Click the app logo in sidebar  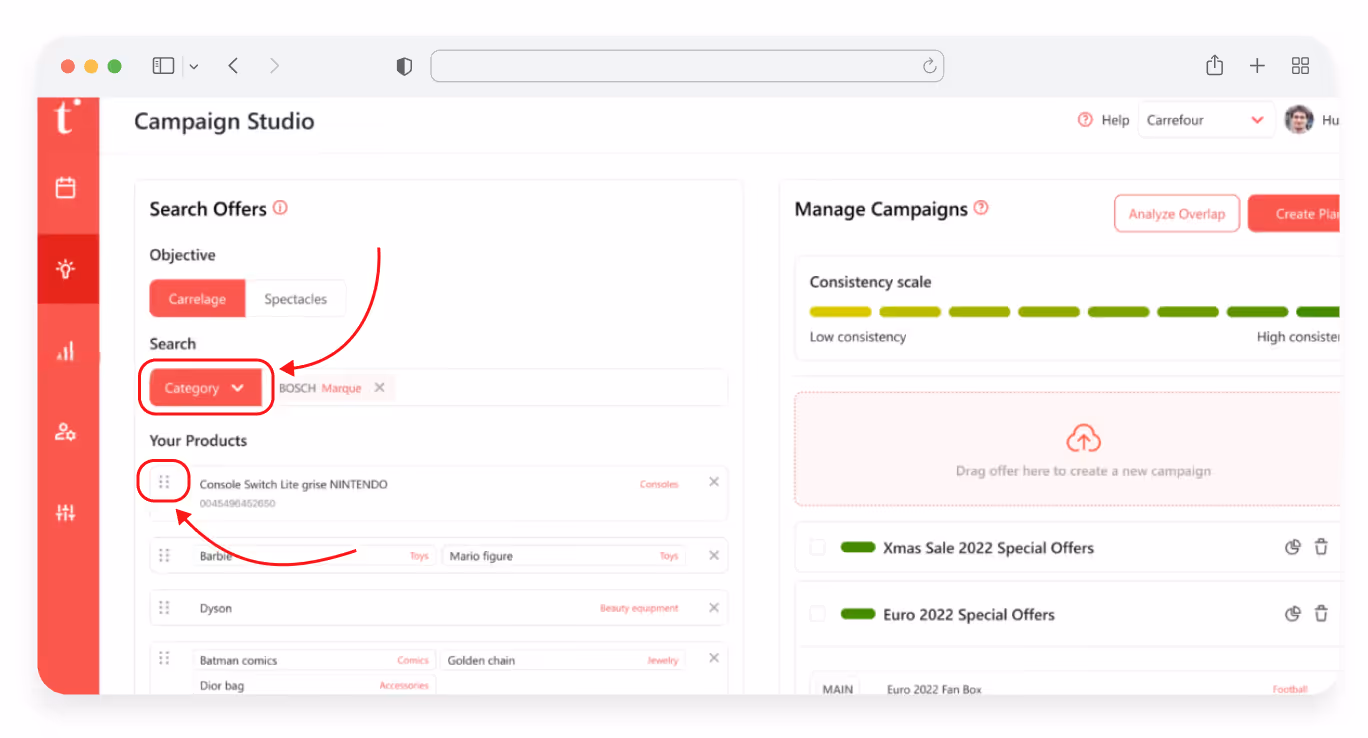point(65,117)
